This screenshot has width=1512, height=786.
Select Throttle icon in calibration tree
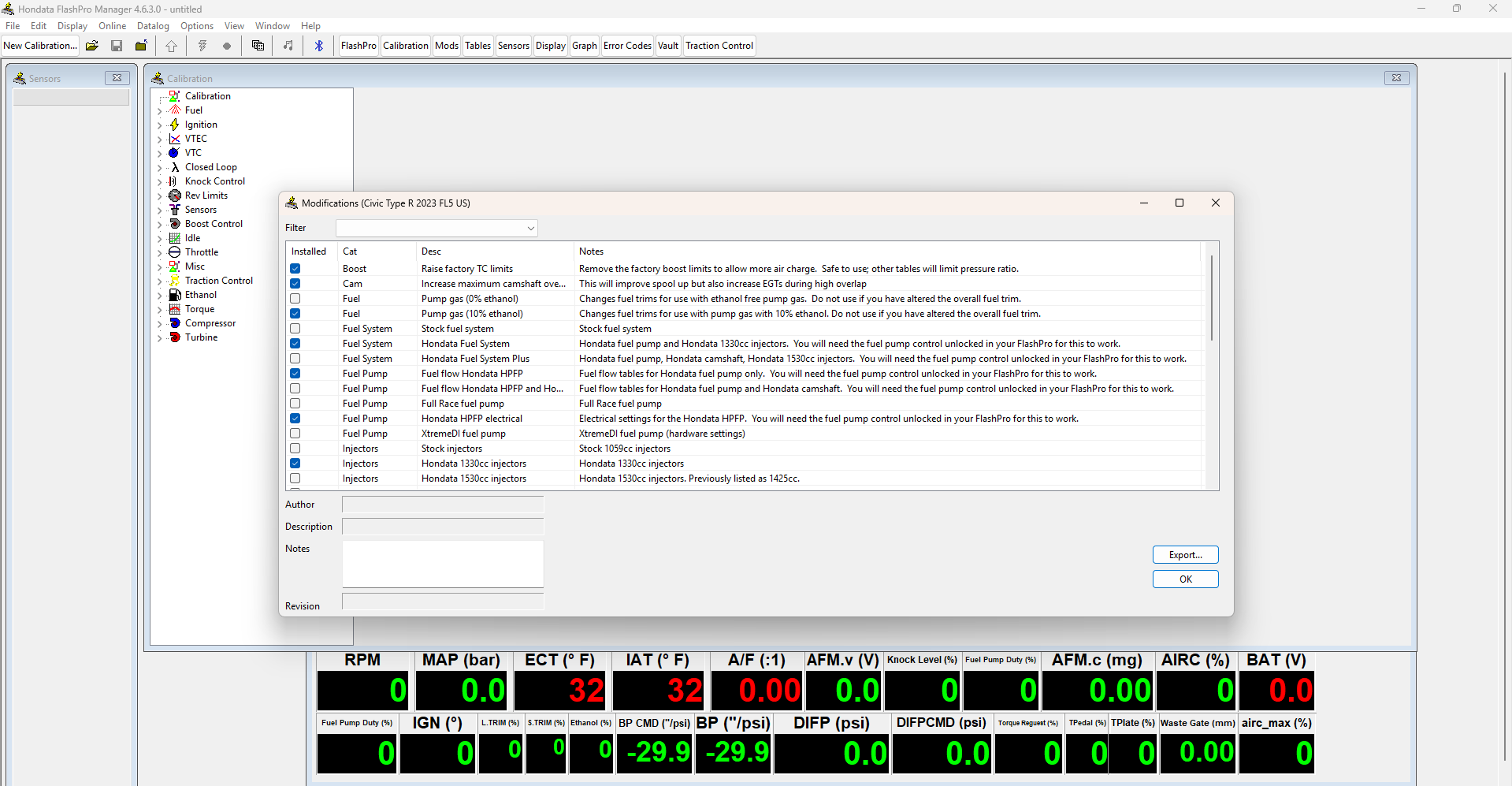click(x=175, y=252)
